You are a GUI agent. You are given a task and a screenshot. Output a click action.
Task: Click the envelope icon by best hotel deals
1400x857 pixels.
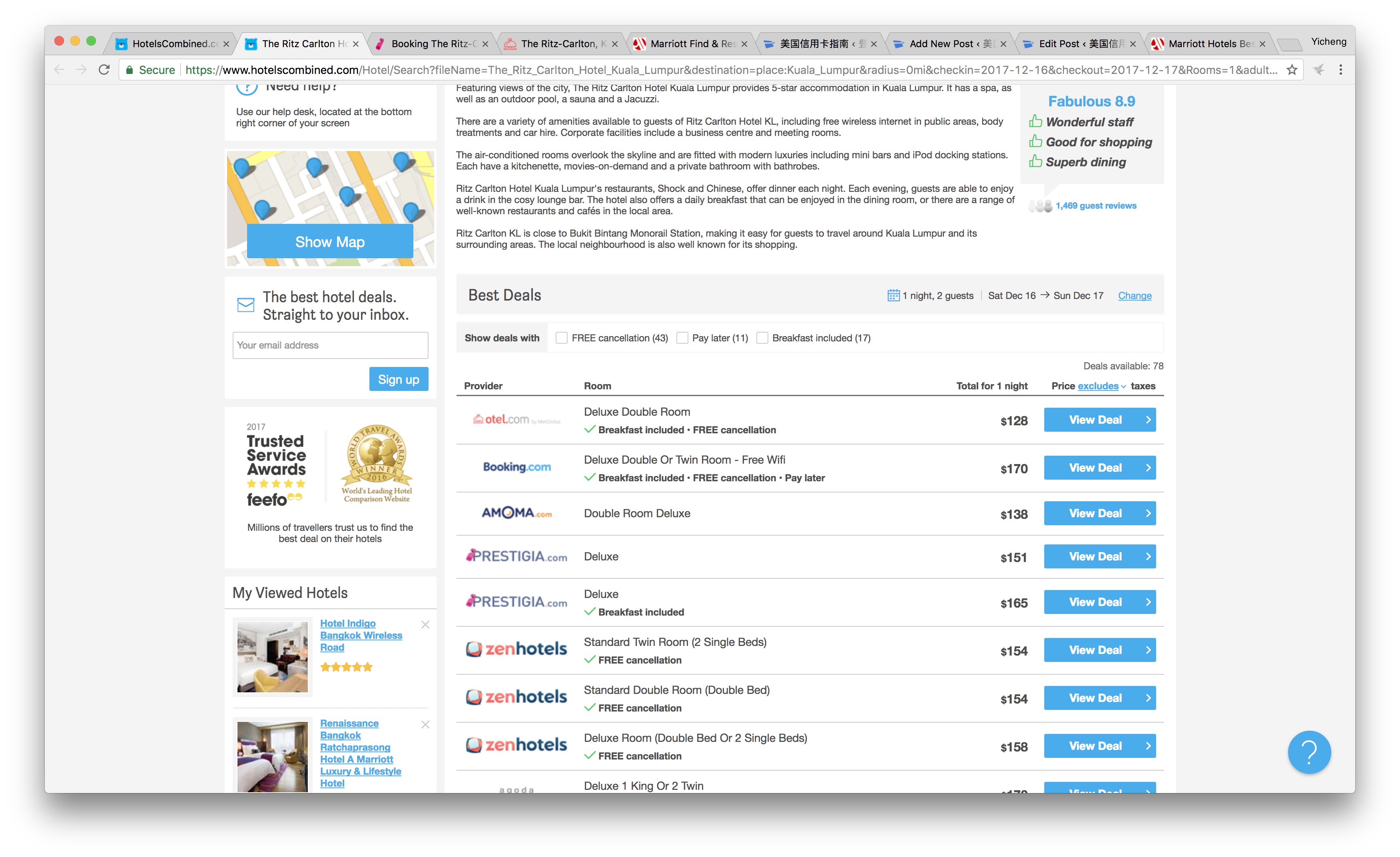(245, 305)
